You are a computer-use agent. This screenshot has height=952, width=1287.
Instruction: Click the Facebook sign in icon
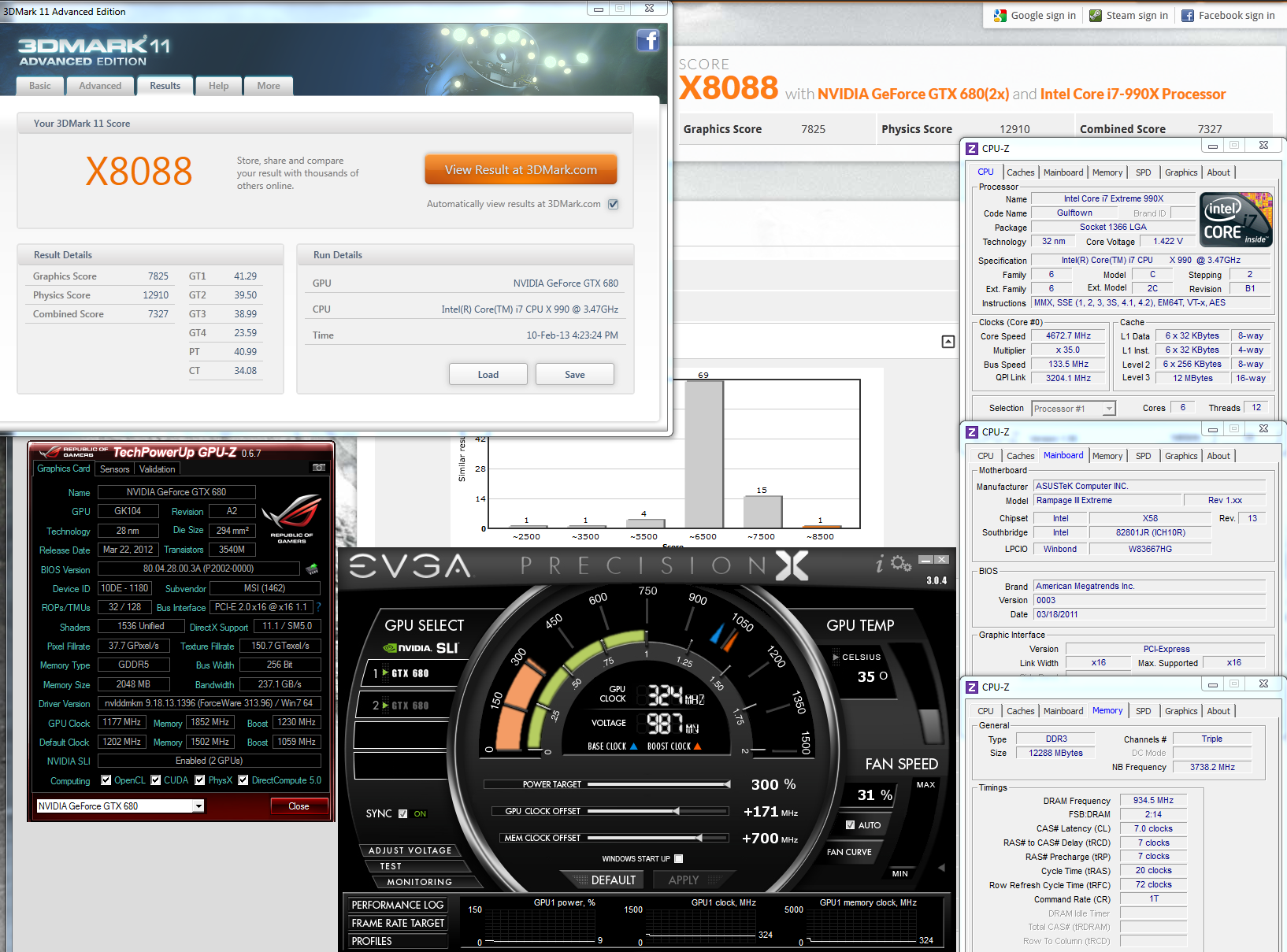(x=1188, y=15)
